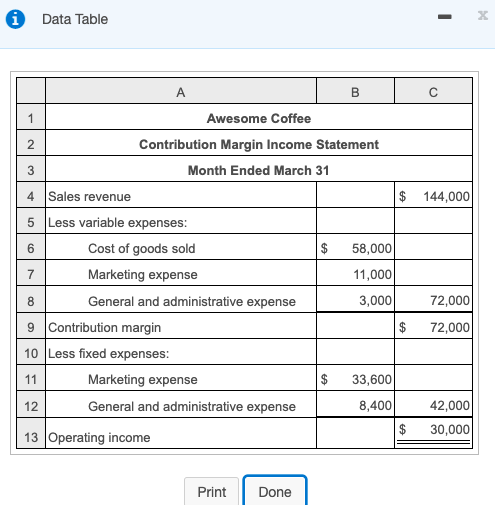The width and height of the screenshot is (495, 505).
Task: Click the Data Table dialog title
Action: [75, 19]
